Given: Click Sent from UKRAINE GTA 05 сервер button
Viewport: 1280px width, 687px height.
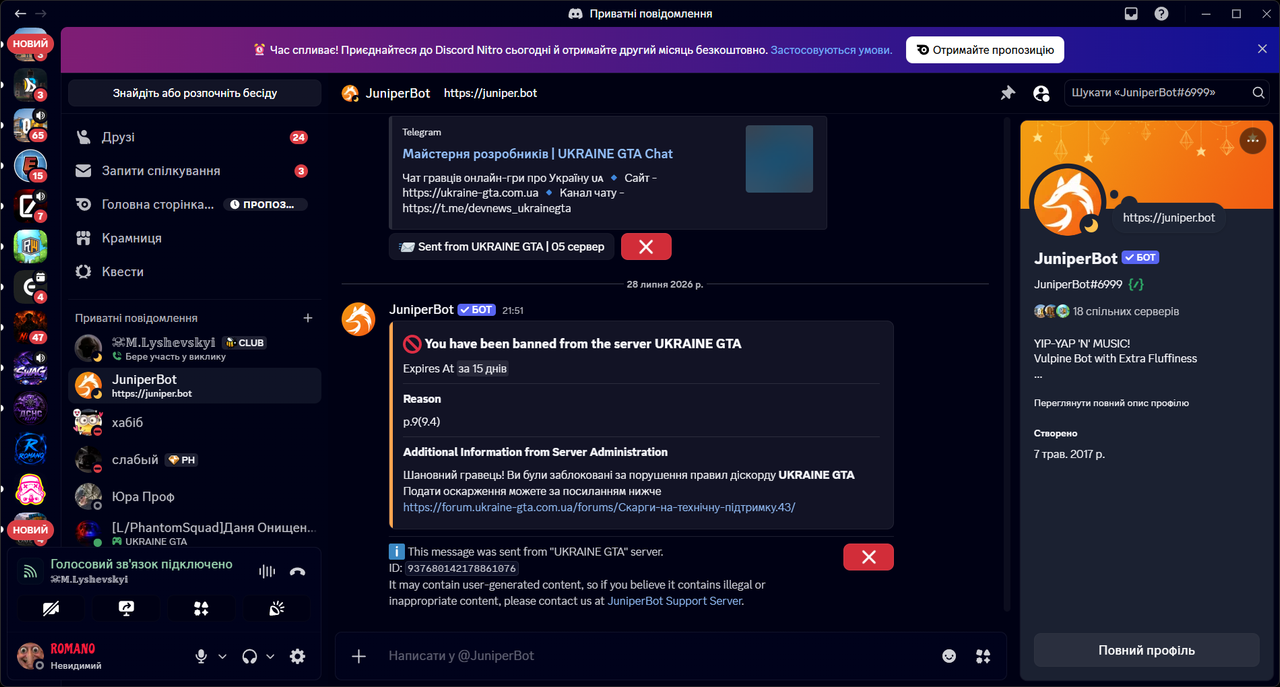Looking at the screenshot, I should [501, 246].
